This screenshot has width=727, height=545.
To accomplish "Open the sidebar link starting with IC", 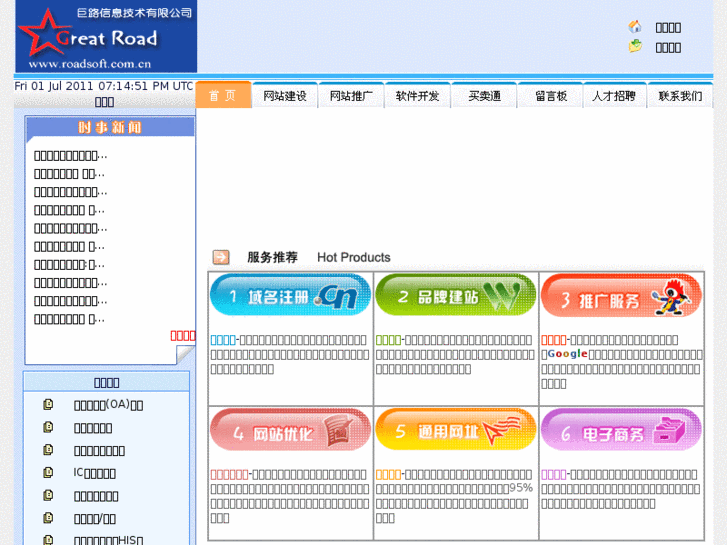I will coord(95,473).
